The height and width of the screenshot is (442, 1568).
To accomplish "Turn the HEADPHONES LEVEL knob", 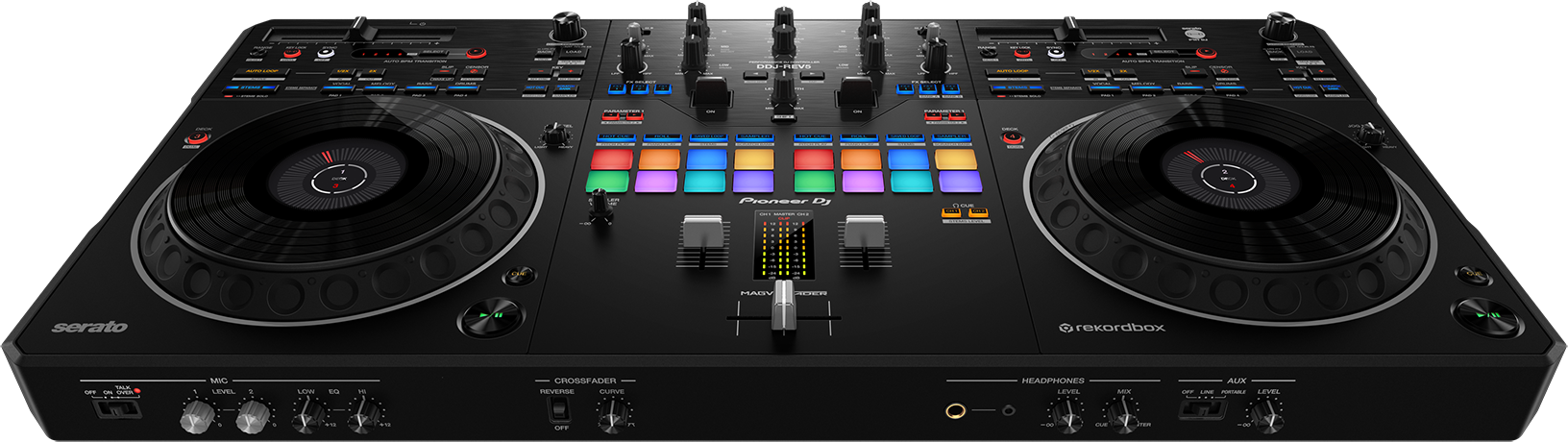I will point(1068,415).
